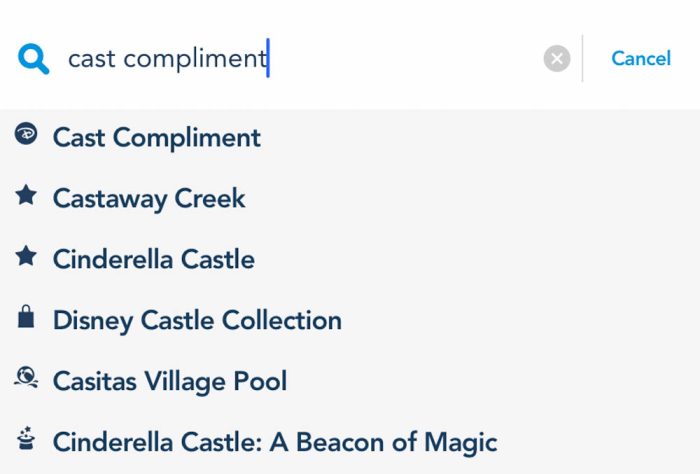
Task: Click the blue magnifying glass search icon
Action: 33,58
